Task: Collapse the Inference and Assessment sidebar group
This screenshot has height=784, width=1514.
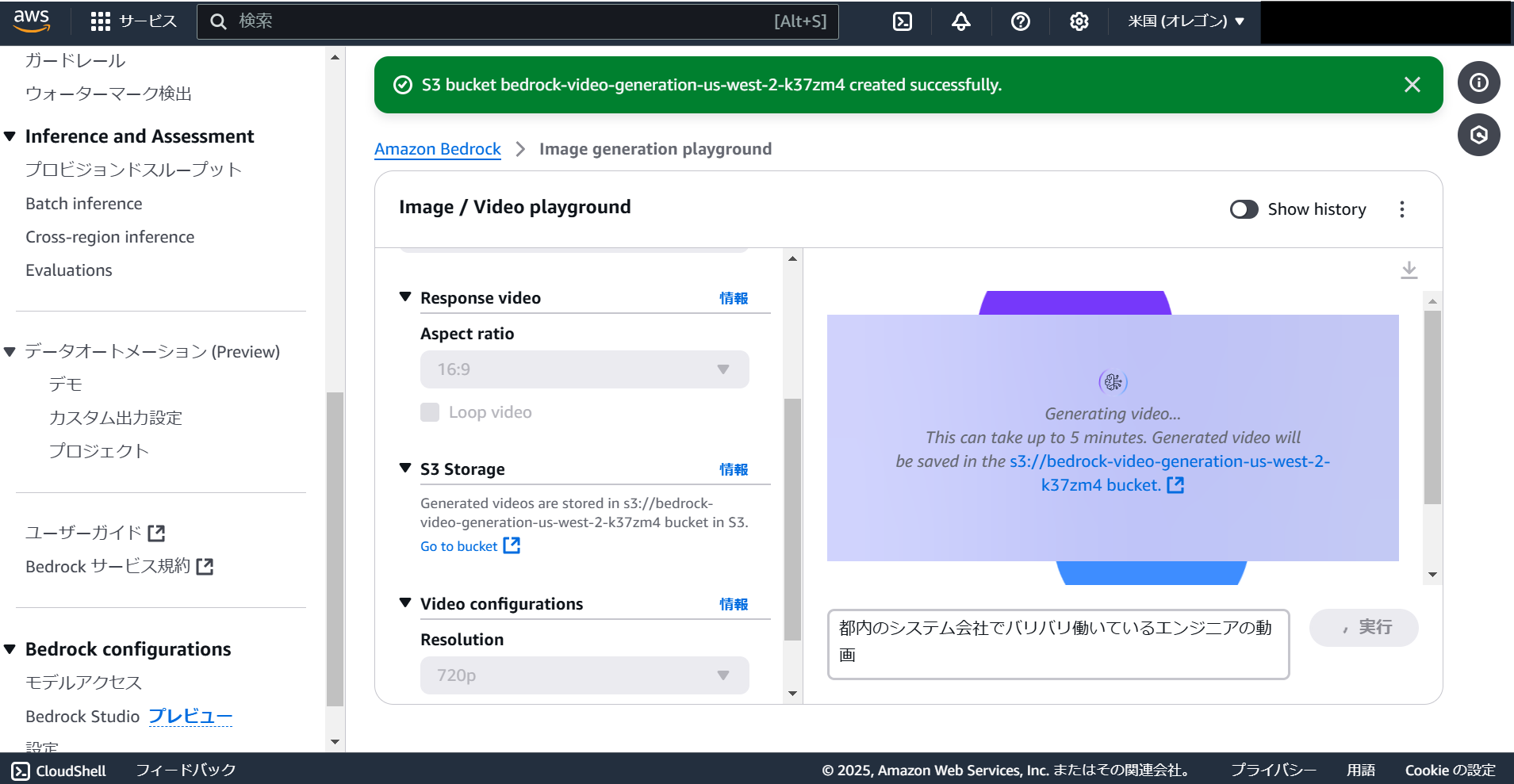Action: (10, 136)
